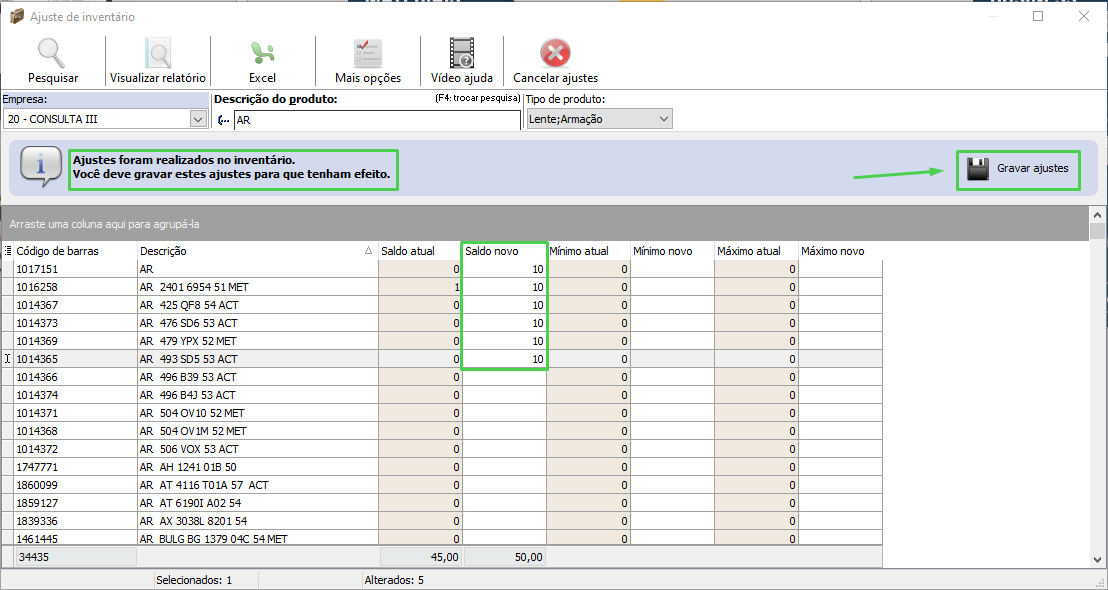Click the 45,00 Saldo atual total

click(421, 557)
